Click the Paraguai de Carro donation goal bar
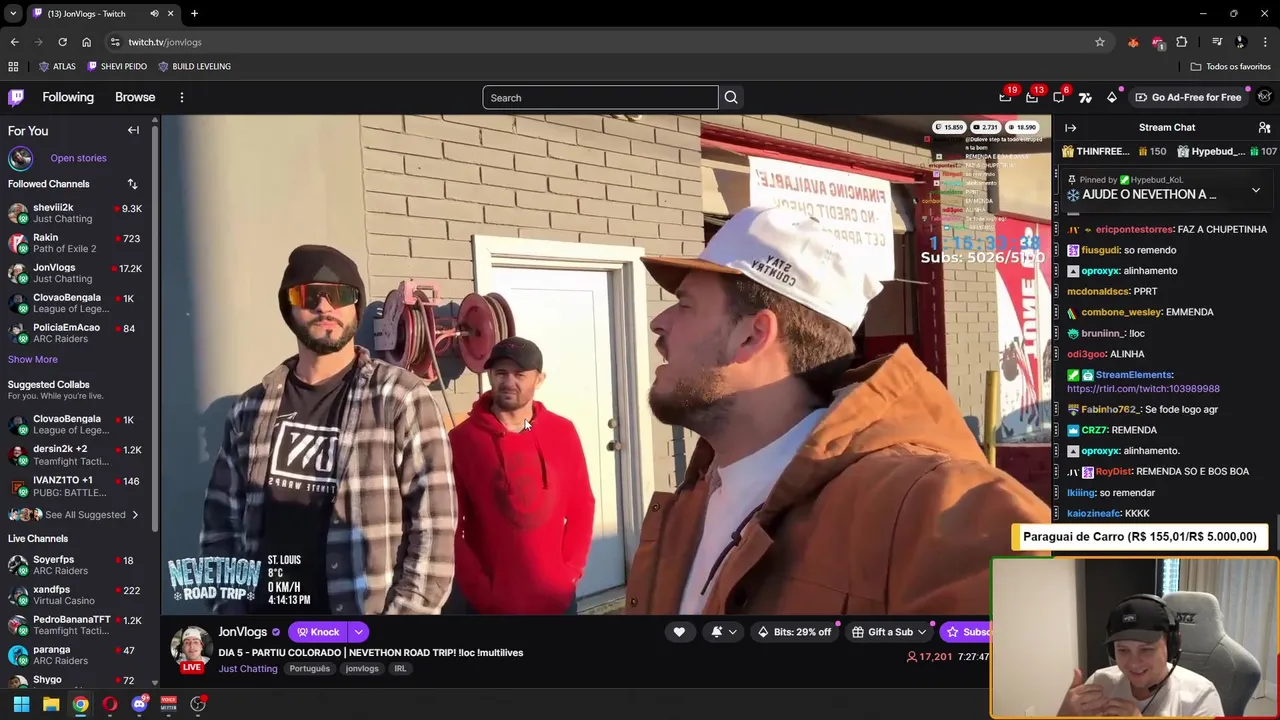This screenshot has height=720, width=1280. pos(1140,537)
